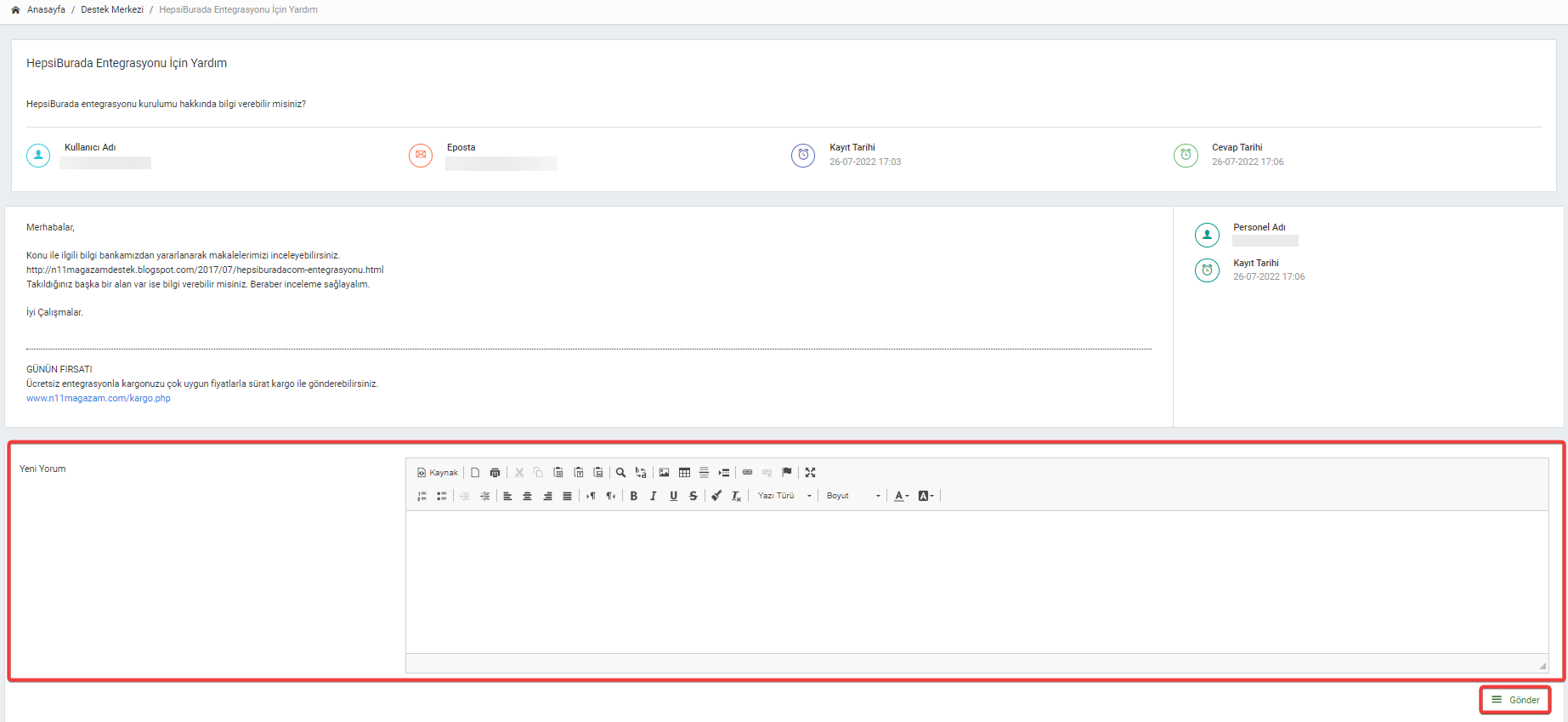
Task: Open the Yazı Türü font dropdown
Action: pos(784,496)
